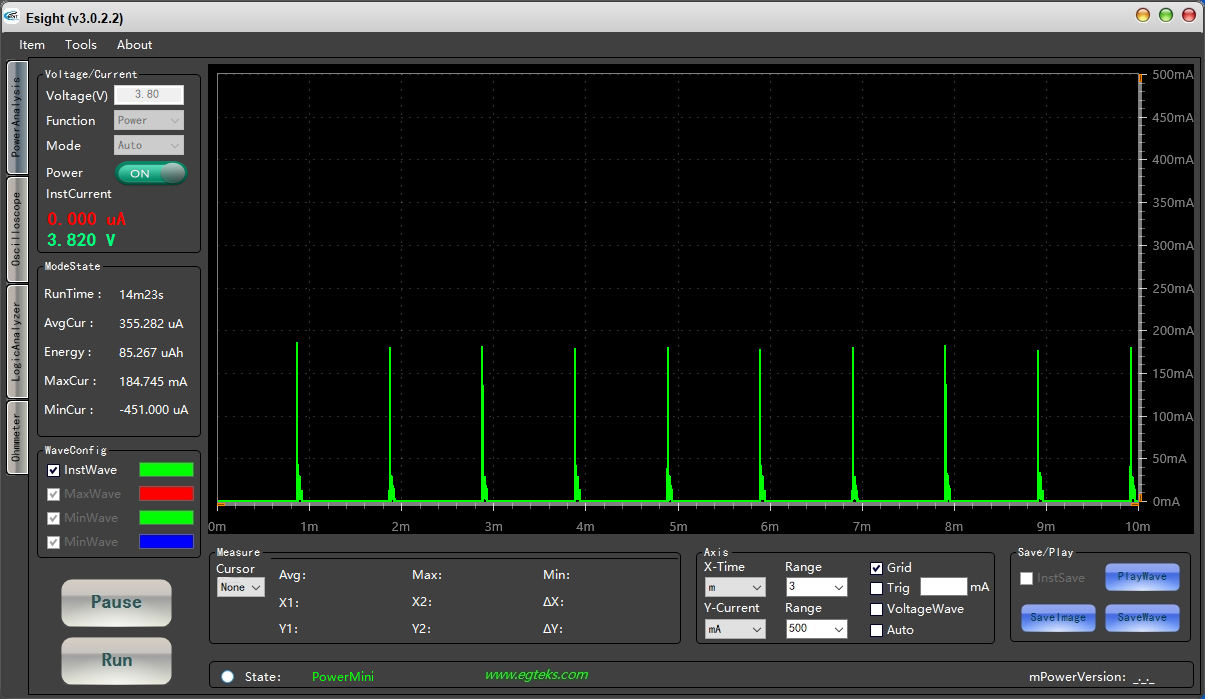Open the Cursor dropdown set to None
Image resolution: width=1205 pixels, height=699 pixels.
tap(240, 587)
